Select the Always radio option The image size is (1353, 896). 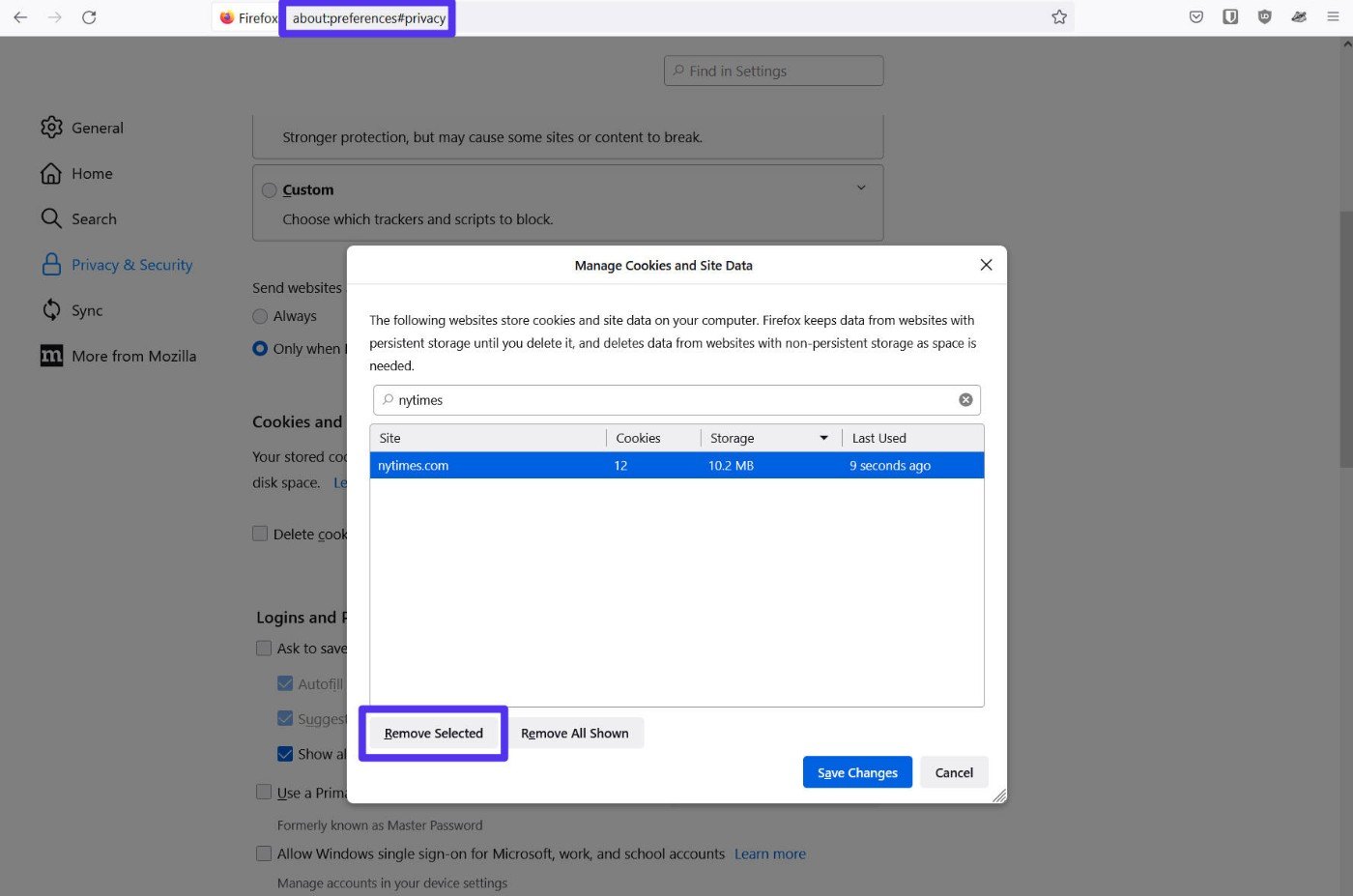260,316
